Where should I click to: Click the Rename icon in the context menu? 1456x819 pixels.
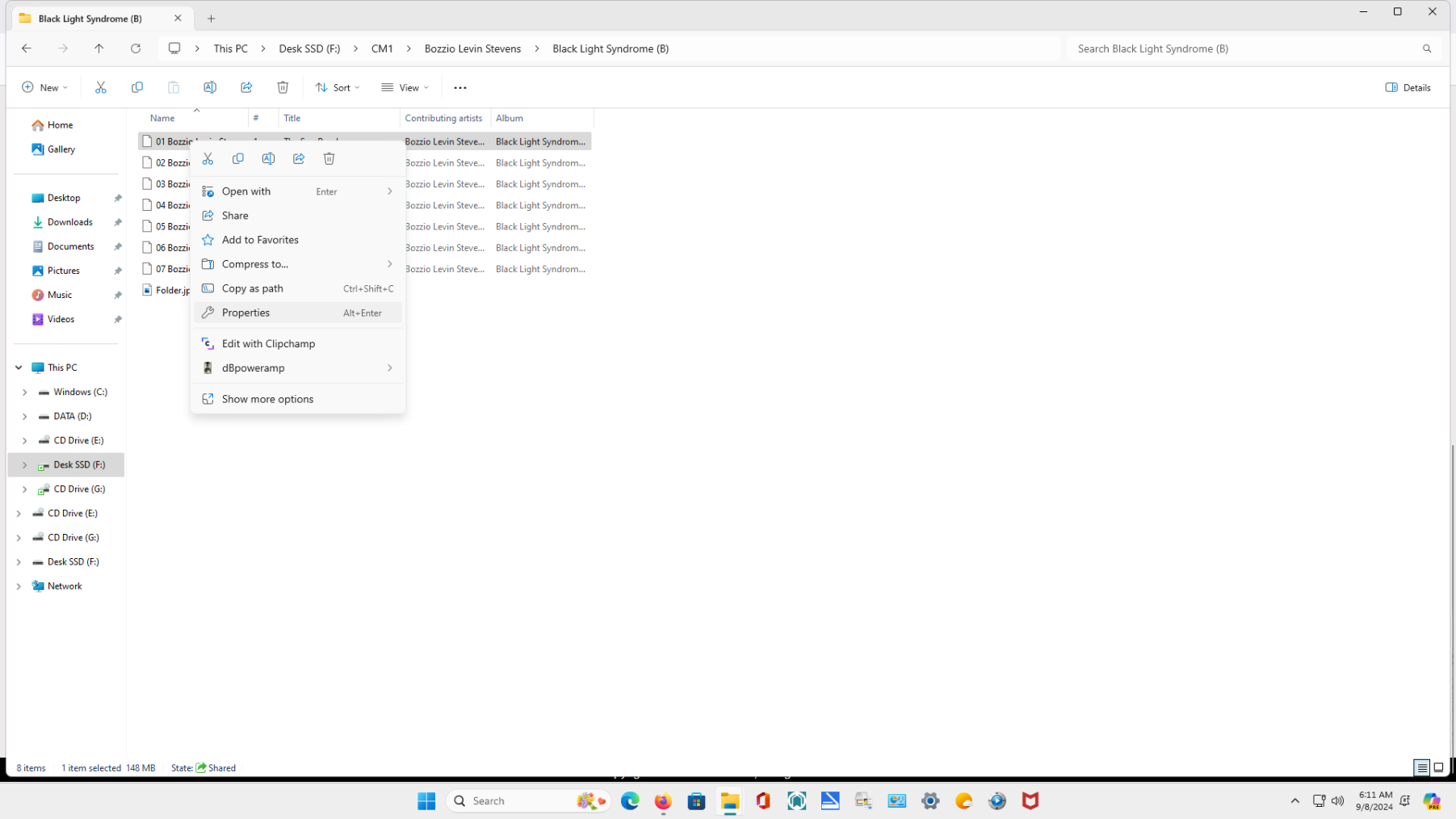coord(268,159)
